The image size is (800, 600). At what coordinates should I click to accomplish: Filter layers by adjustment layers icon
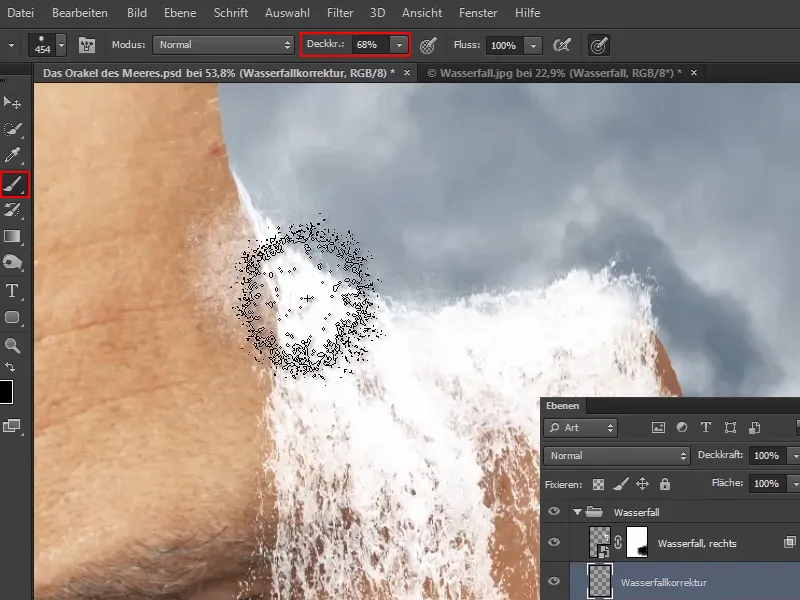coord(682,428)
